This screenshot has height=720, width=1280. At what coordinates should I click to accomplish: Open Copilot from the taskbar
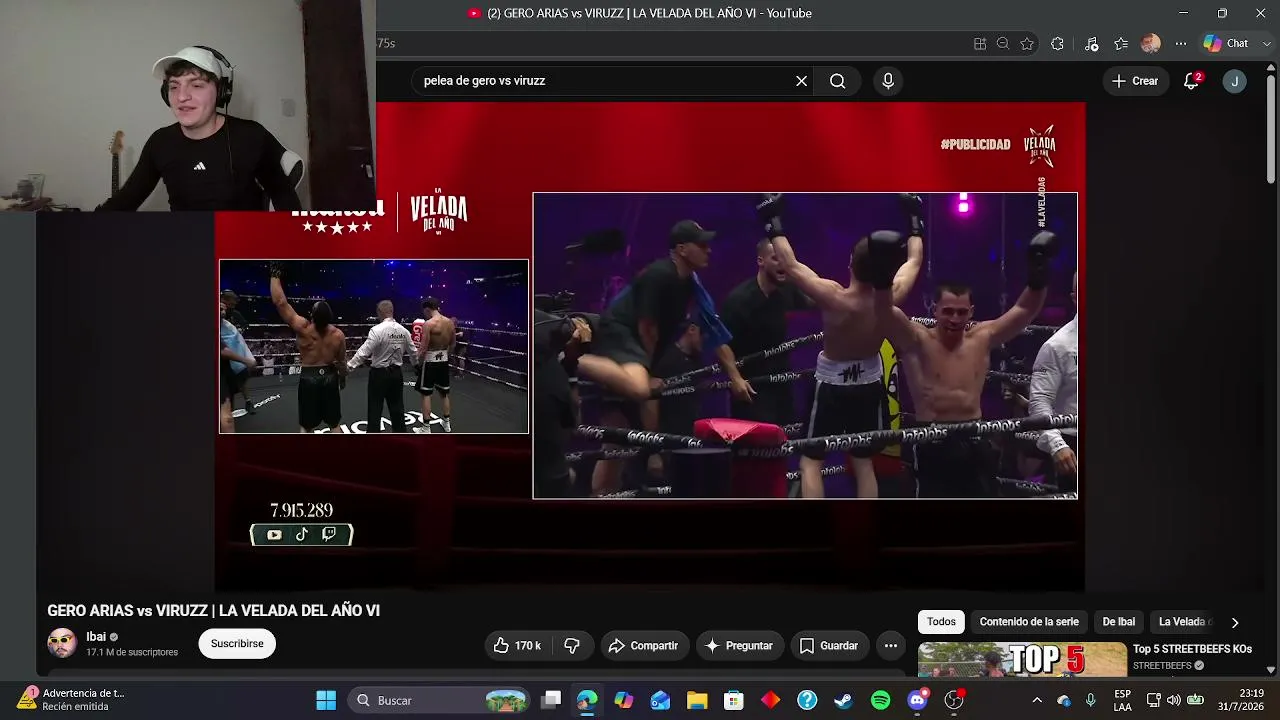(x=624, y=700)
